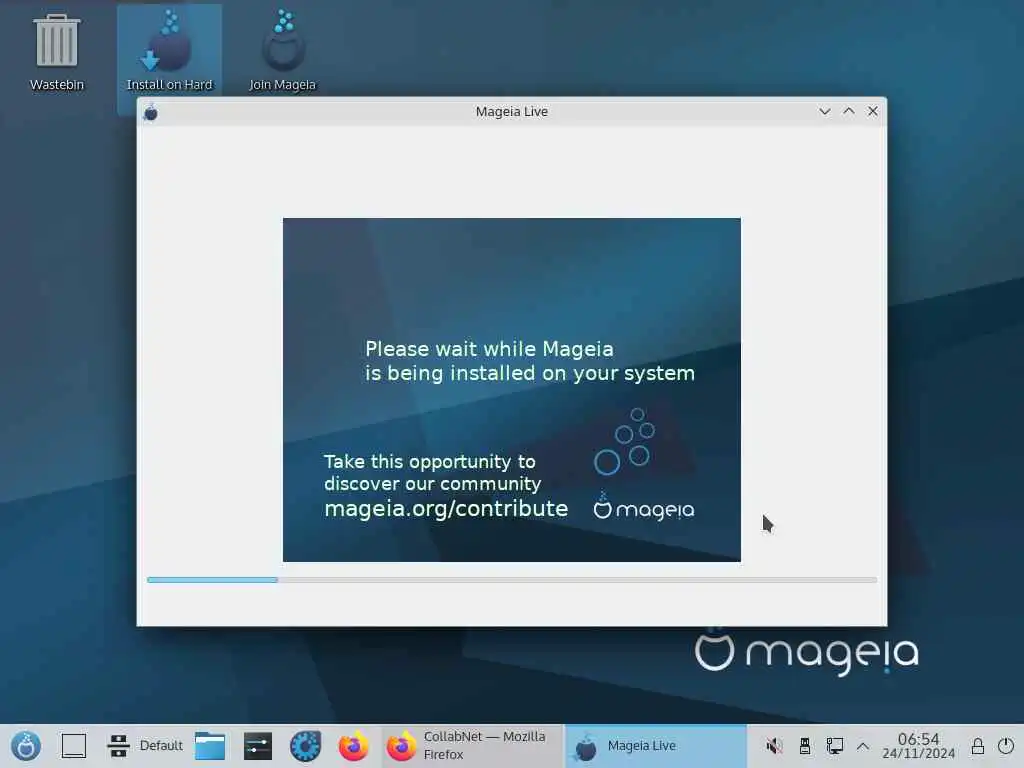Switch to Mageia Live taskbar entry
This screenshot has width=1024, height=768.
pos(655,746)
